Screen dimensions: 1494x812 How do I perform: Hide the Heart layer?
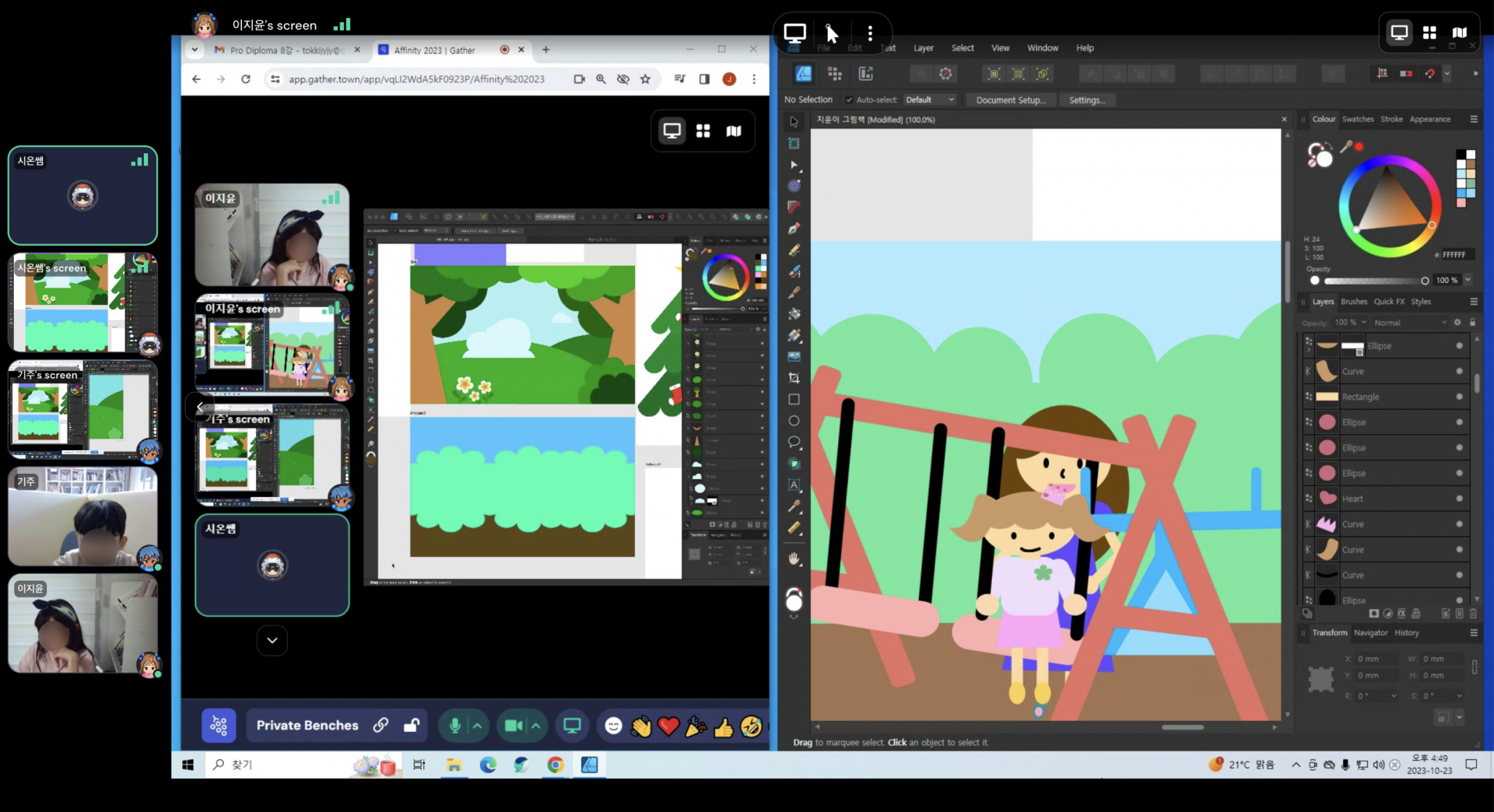(x=1460, y=499)
